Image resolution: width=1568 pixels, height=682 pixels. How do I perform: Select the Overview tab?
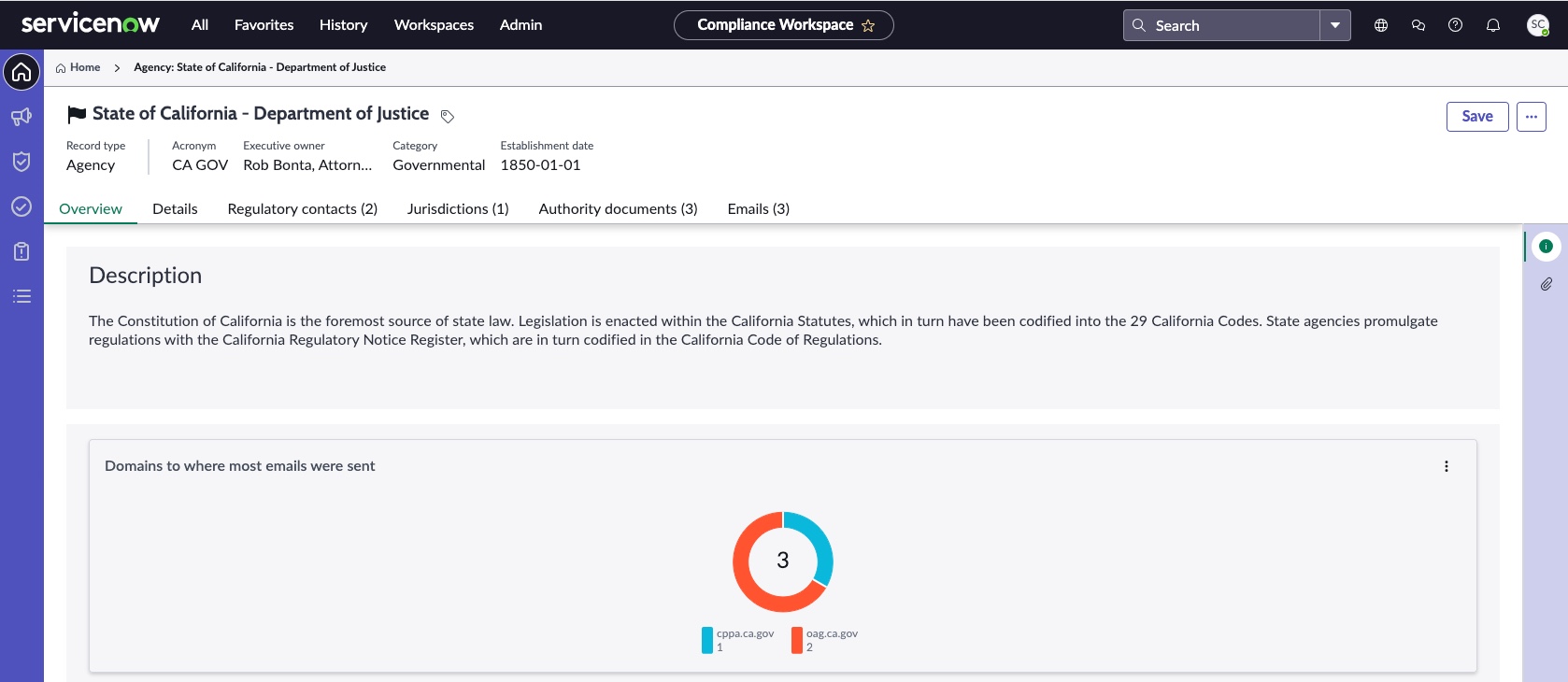point(91,209)
